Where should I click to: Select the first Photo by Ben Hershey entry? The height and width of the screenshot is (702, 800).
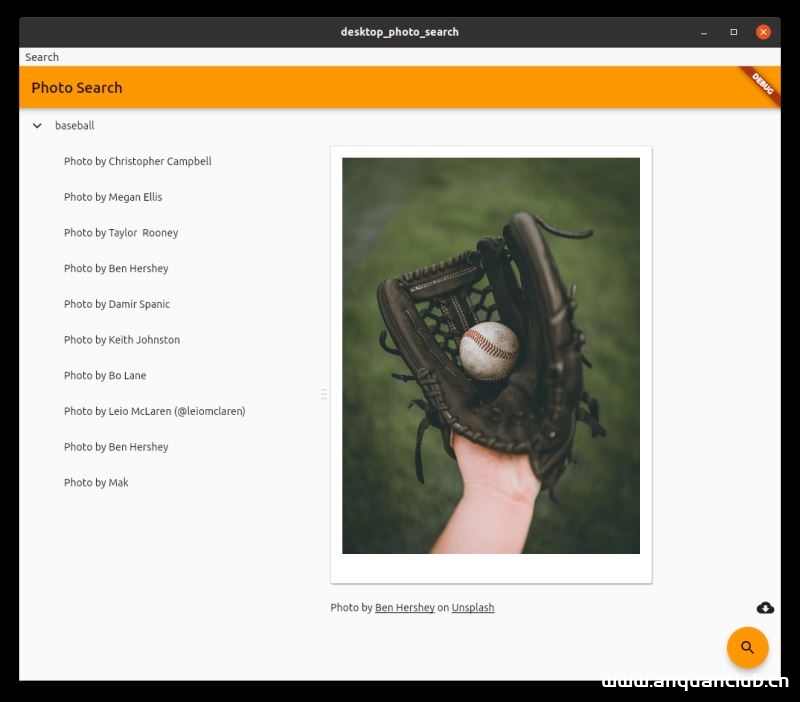116,268
